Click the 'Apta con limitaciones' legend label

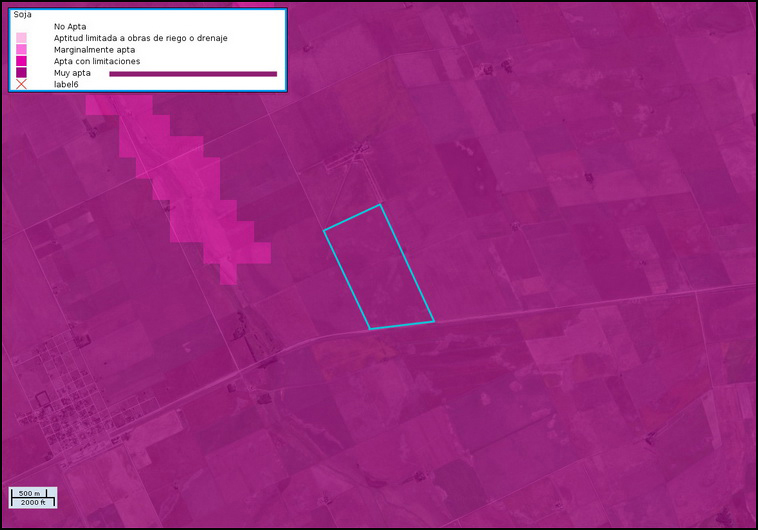point(97,61)
